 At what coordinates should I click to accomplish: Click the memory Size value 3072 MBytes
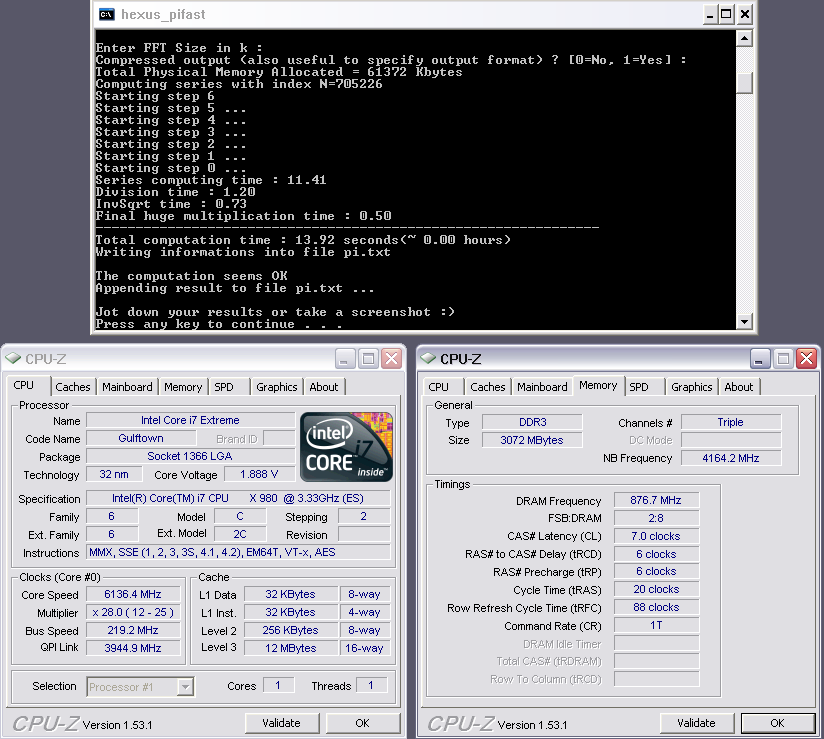(x=532, y=440)
